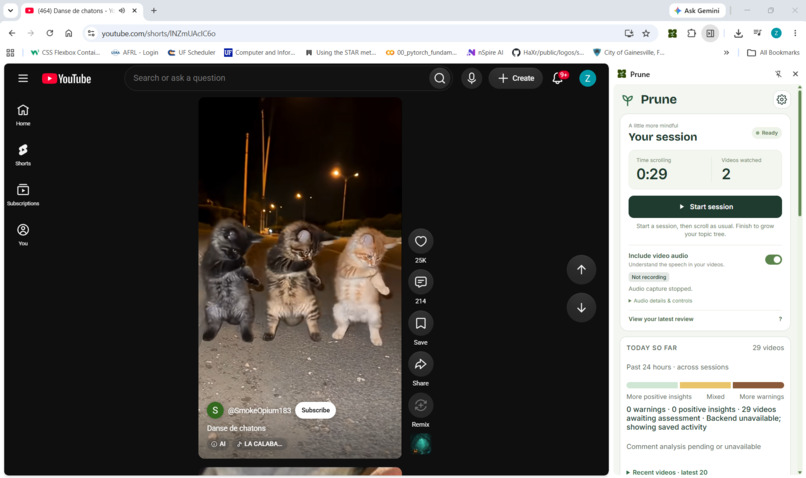Pin the Prune side panel
Image resolution: width=806 pixels, height=478 pixels.
(778, 74)
